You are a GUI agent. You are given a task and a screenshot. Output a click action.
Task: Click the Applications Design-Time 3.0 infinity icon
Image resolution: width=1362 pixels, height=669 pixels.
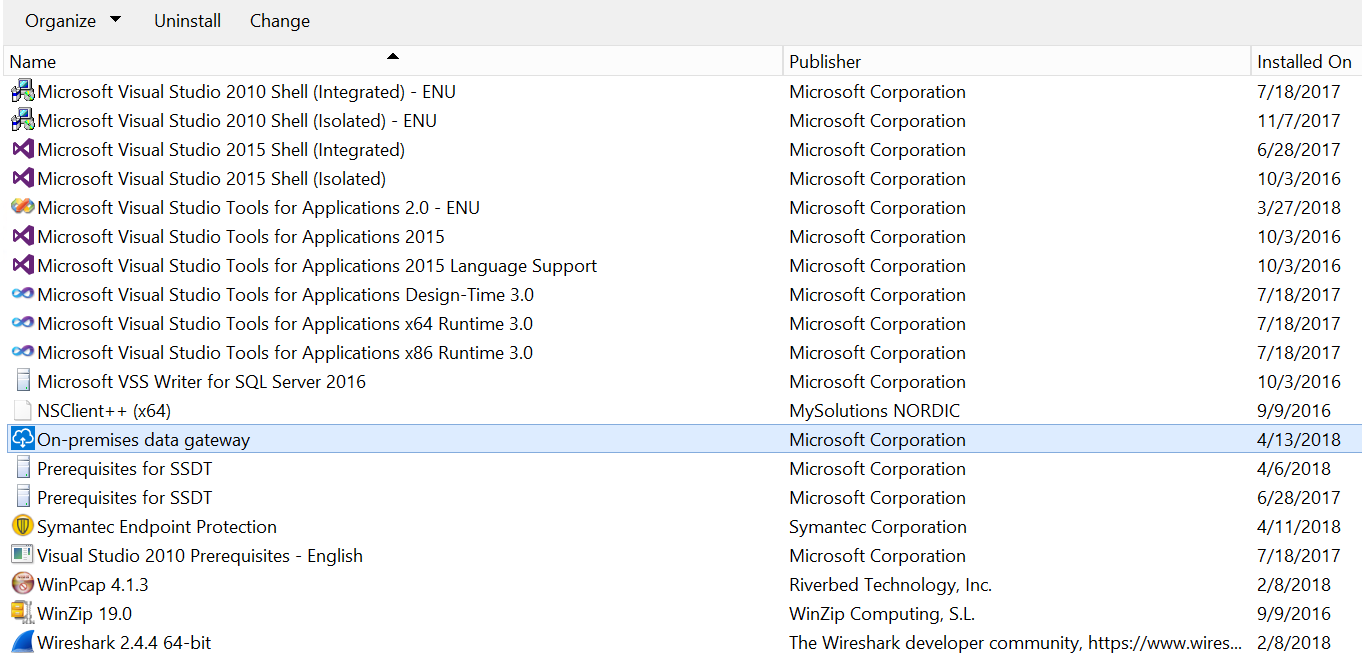tap(22, 295)
